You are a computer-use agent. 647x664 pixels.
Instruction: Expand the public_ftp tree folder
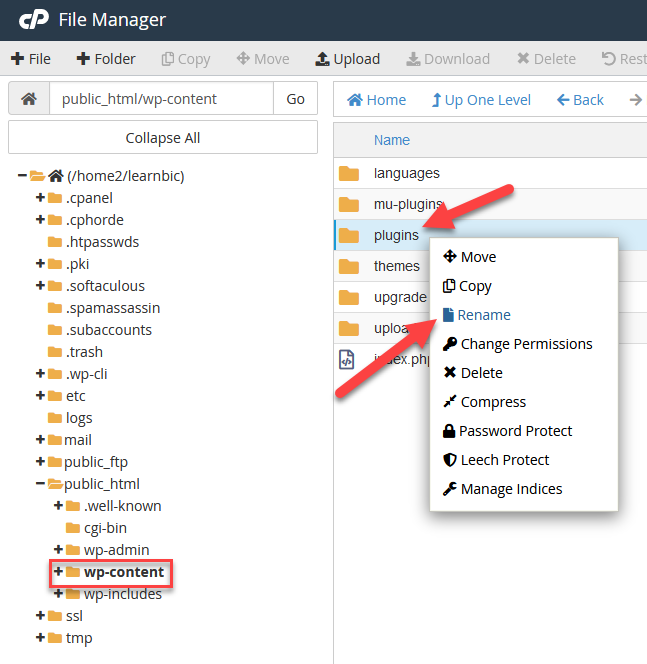pos(41,462)
